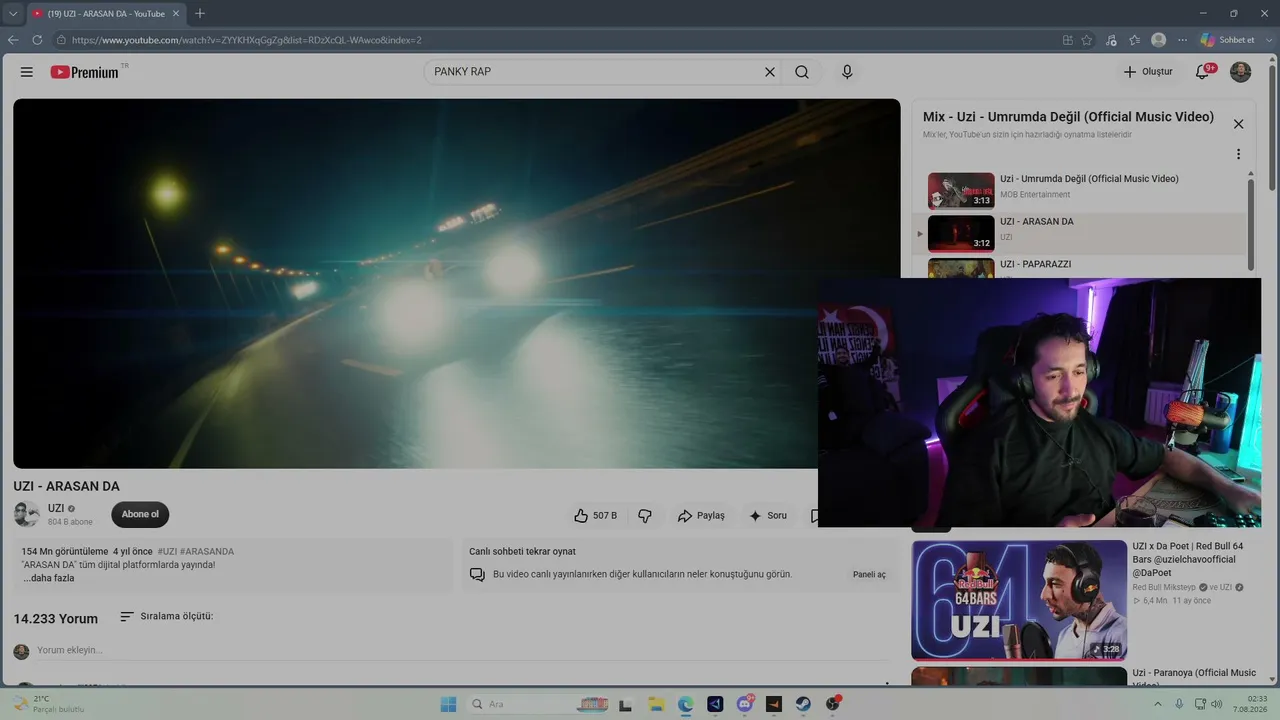Like the UZI - ARASAN DA video
The image size is (1280, 720).
596,516
